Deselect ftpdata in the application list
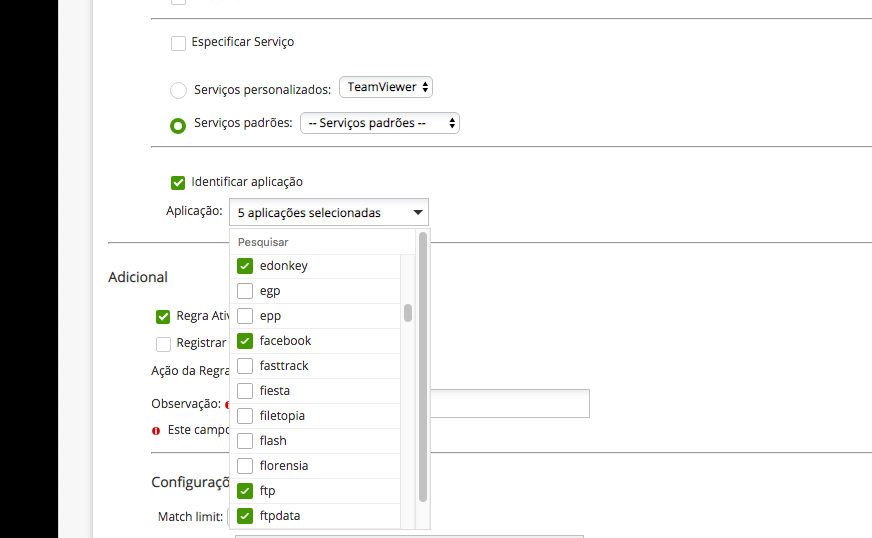Screen dimensions: 872x538 245,516
